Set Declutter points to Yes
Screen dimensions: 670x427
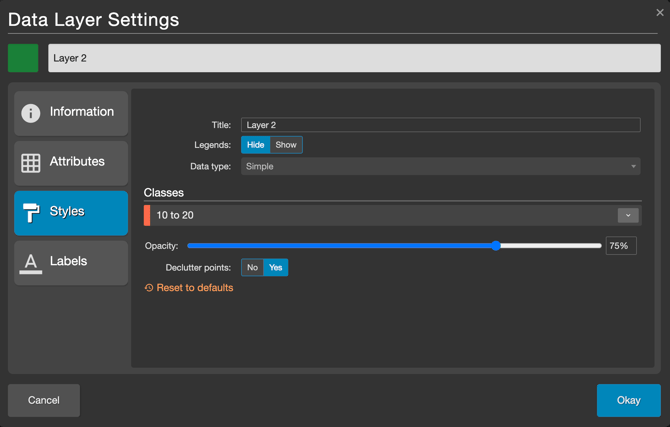point(275,268)
